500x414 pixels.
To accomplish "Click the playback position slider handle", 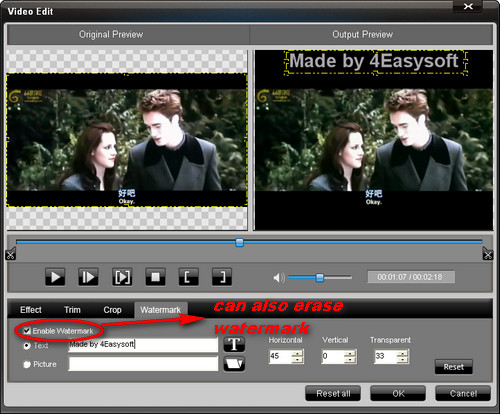I will tap(239, 242).
